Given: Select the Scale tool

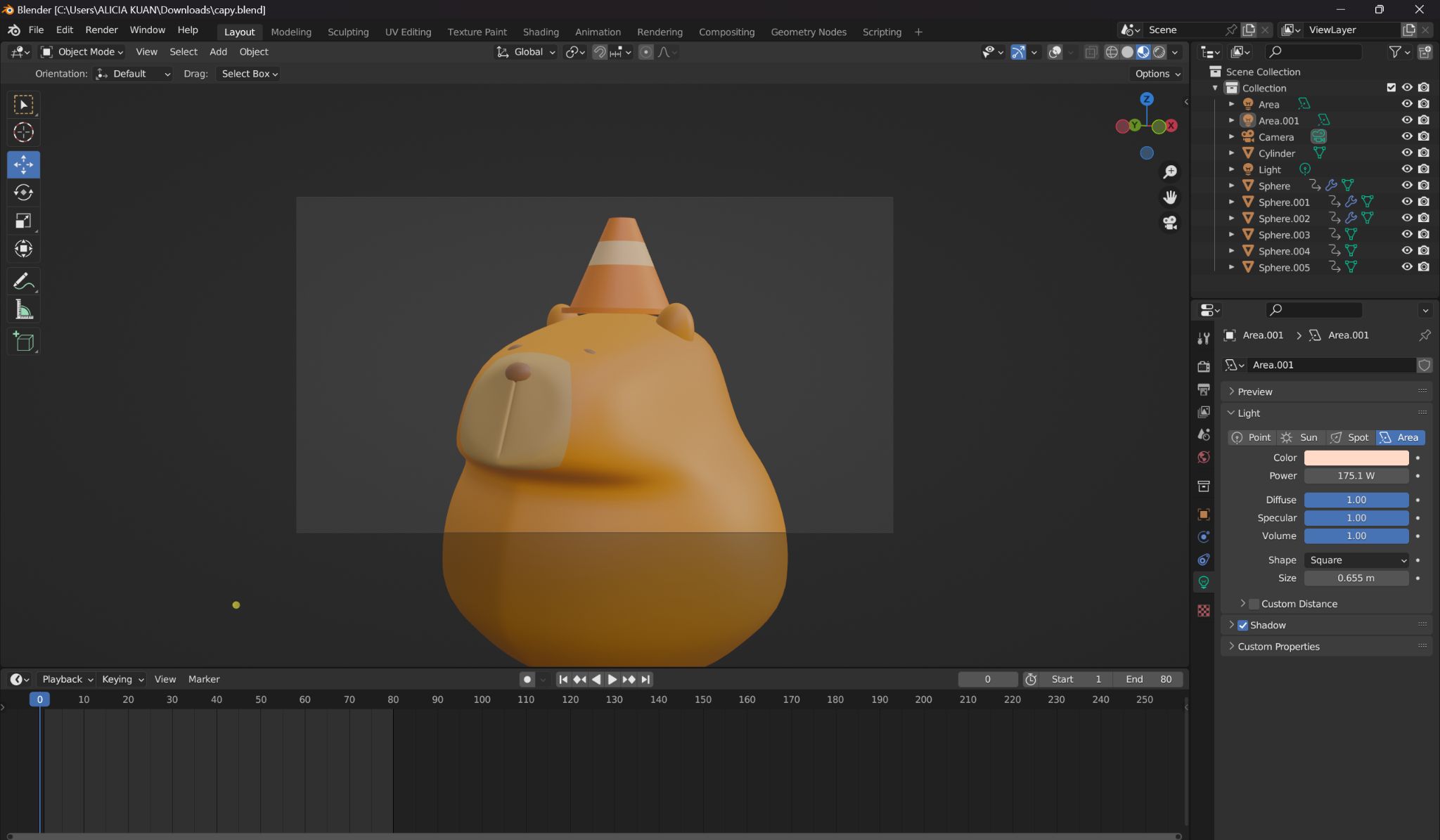Looking at the screenshot, I should (23, 221).
